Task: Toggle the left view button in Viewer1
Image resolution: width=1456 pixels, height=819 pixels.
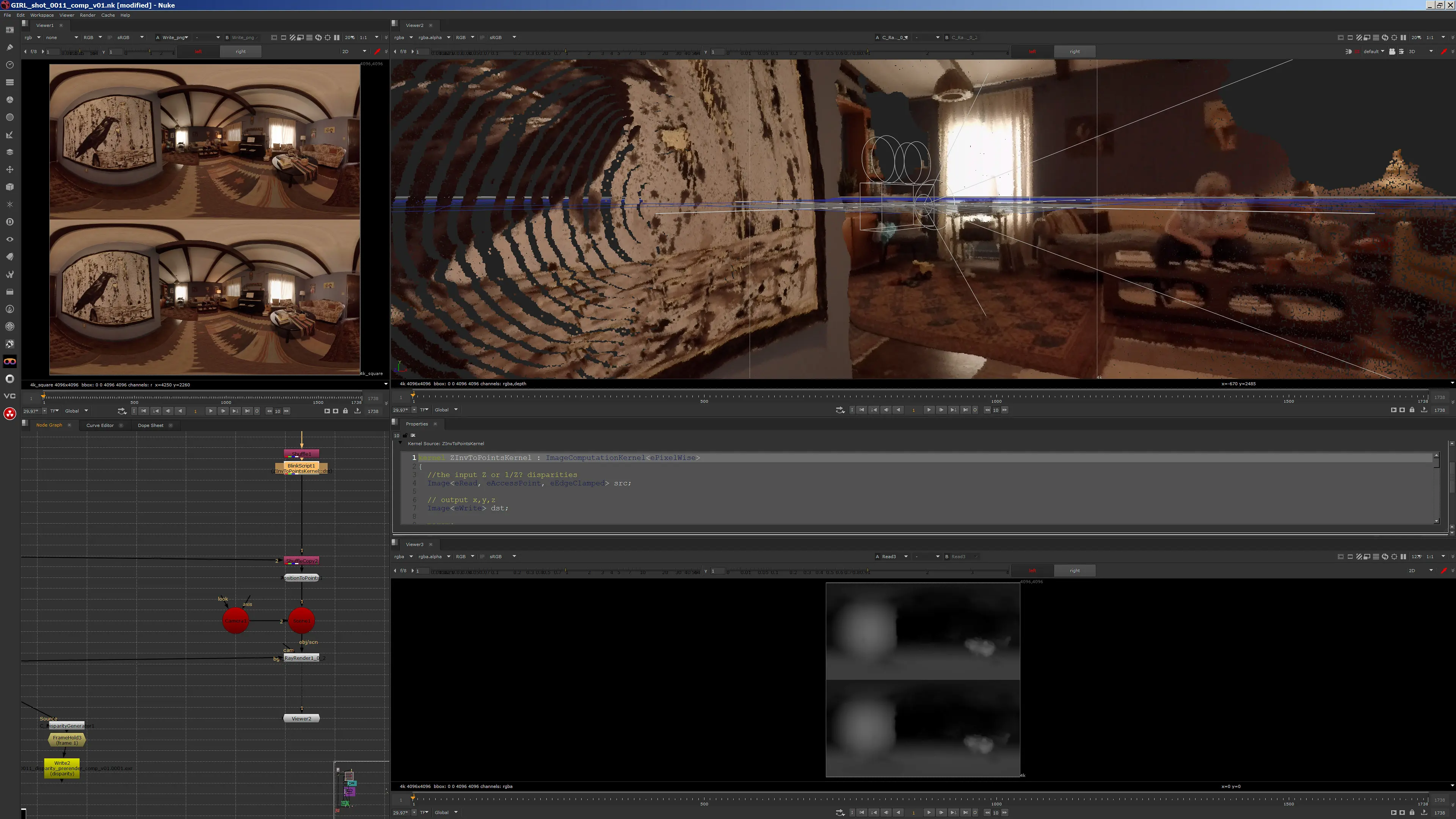Action: [x=198, y=52]
